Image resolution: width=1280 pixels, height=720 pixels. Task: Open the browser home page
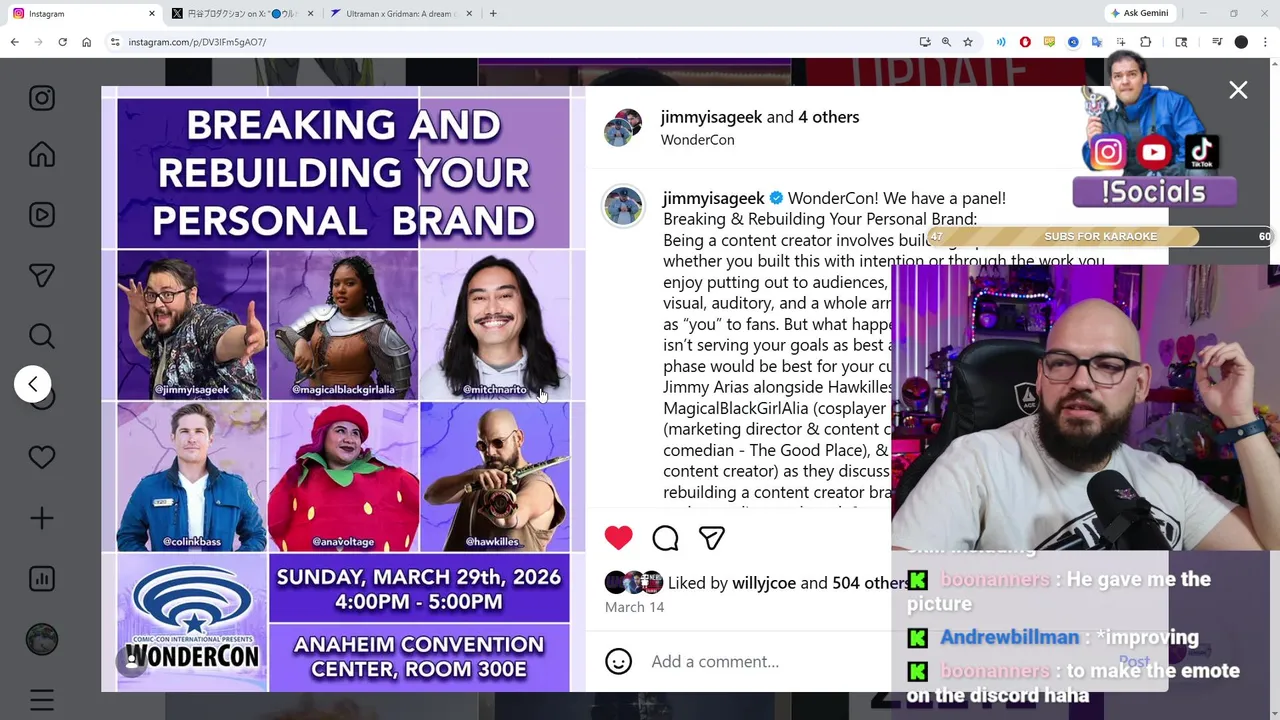[x=86, y=42]
